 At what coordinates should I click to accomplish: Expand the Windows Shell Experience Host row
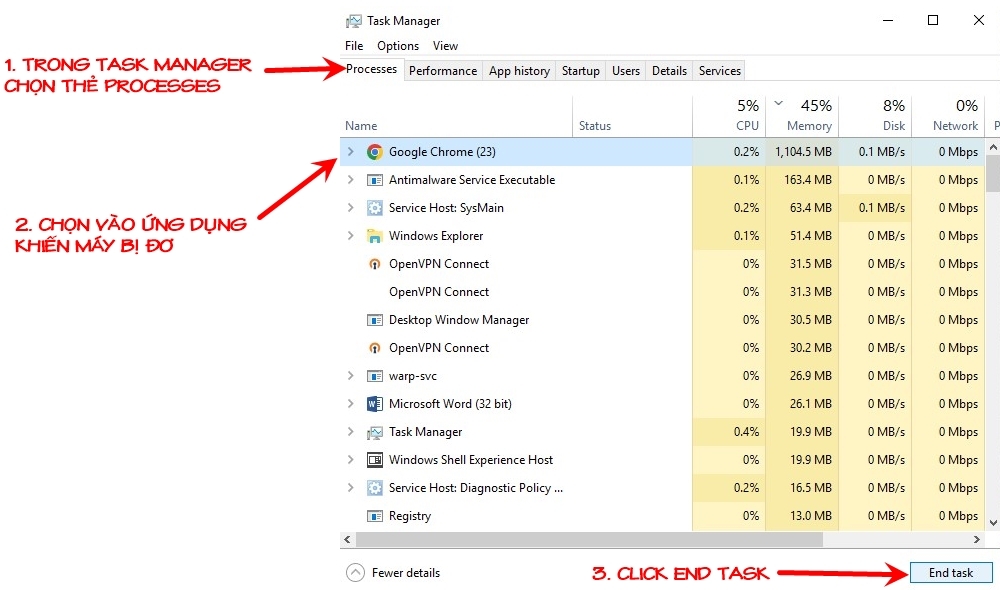click(350, 460)
